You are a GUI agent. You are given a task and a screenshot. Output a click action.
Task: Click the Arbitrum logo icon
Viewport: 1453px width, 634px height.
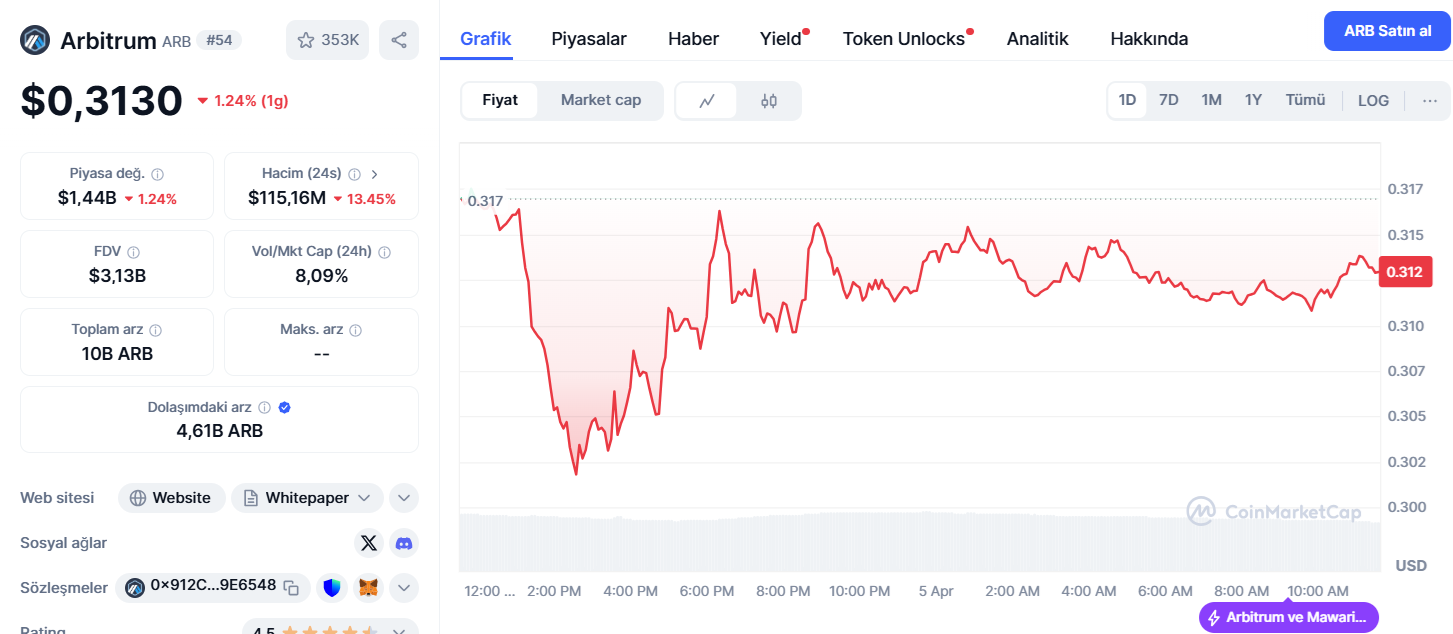tap(36, 40)
